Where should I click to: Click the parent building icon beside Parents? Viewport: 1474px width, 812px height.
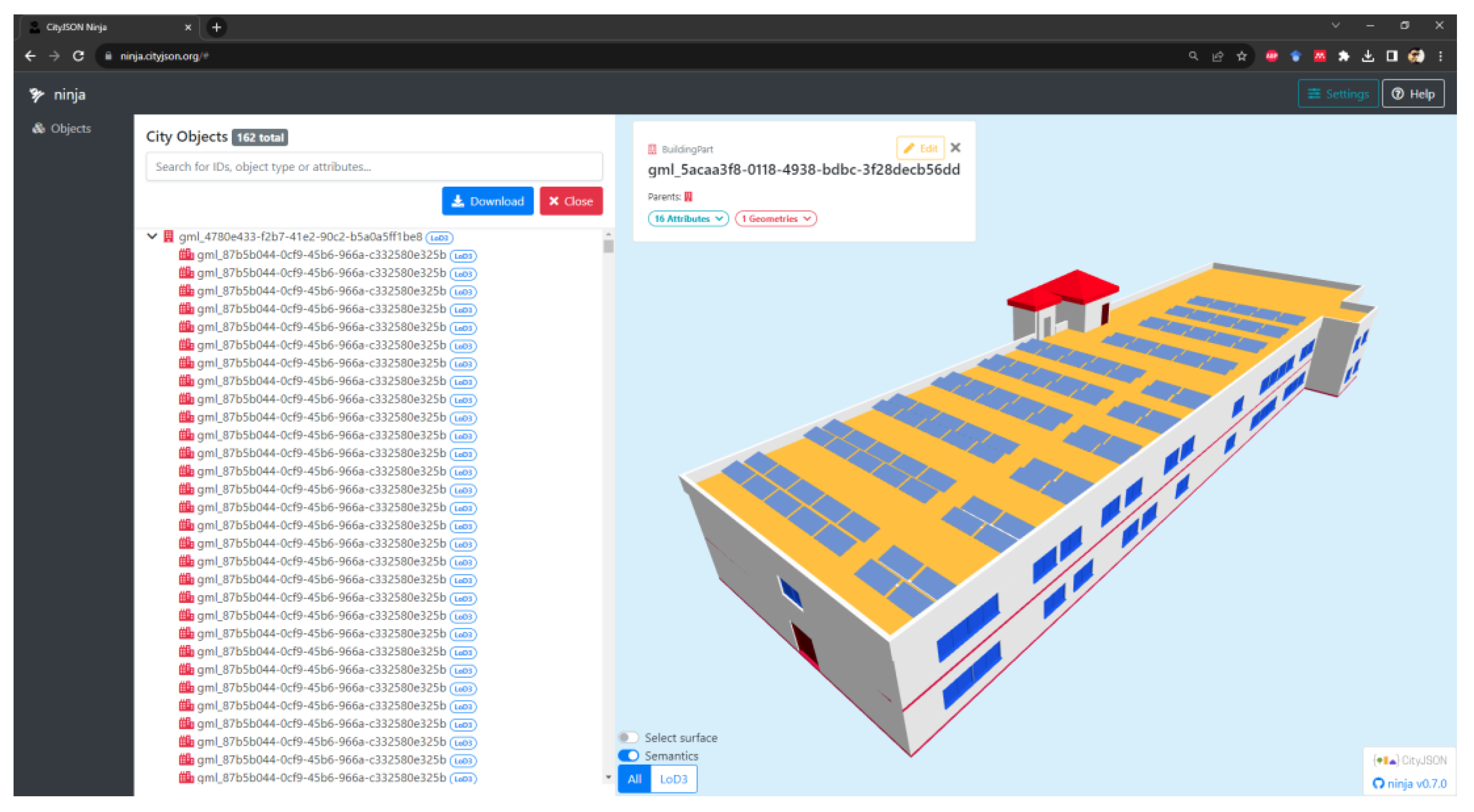pos(688,197)
